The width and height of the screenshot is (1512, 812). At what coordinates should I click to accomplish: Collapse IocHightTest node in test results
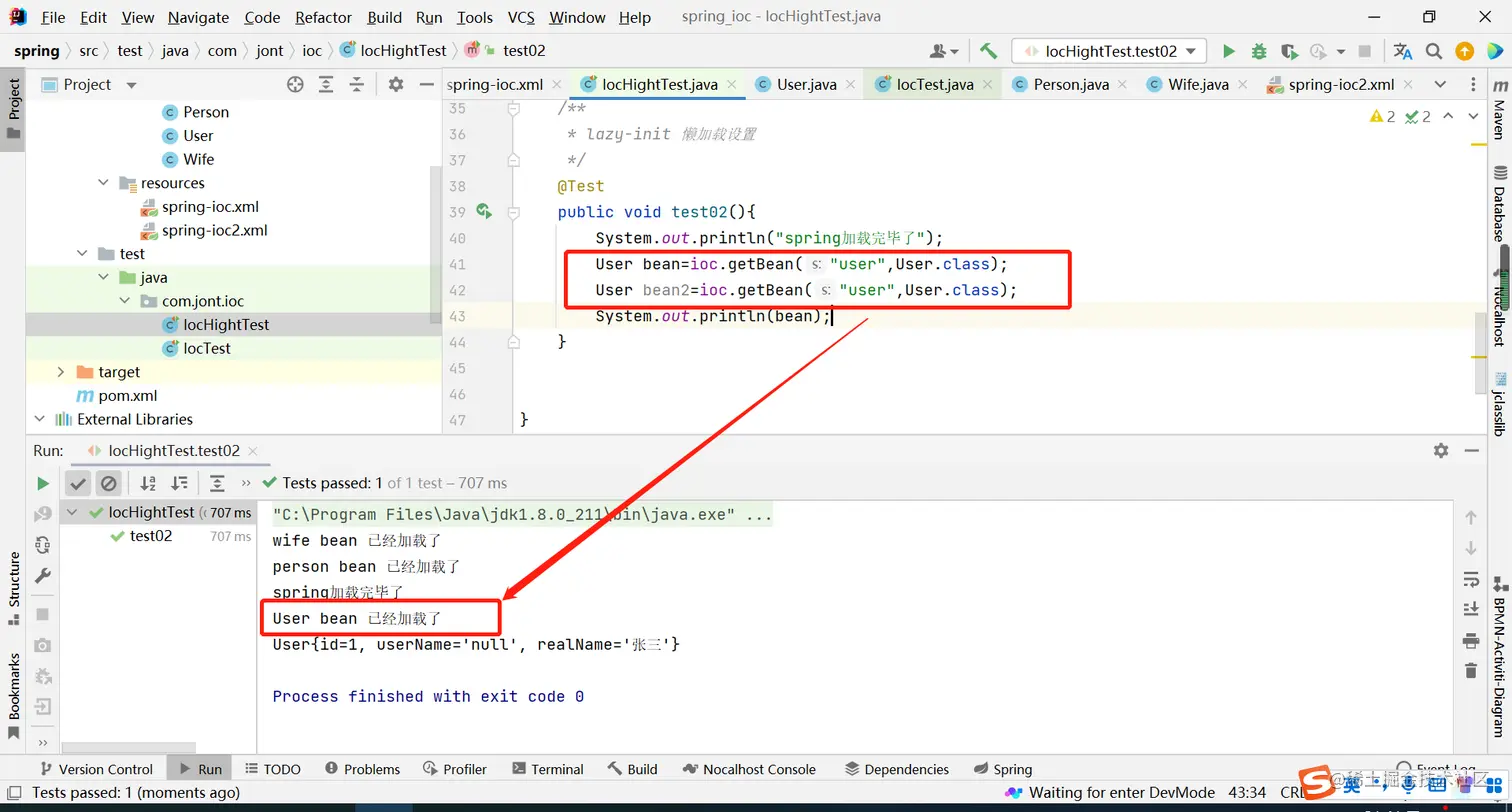tap(72, 512)
